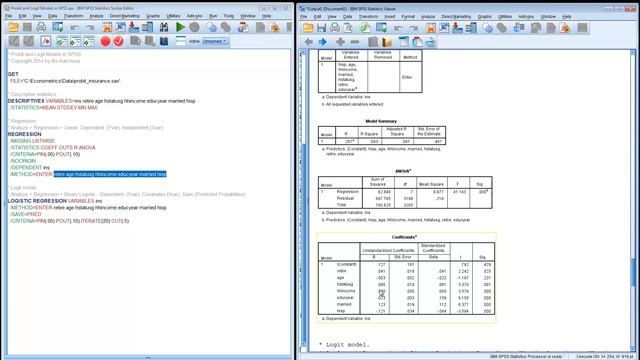The image size is (640, 360).
Task: Expand the outline item with the plus icon
Action: [x=340, y=42]
